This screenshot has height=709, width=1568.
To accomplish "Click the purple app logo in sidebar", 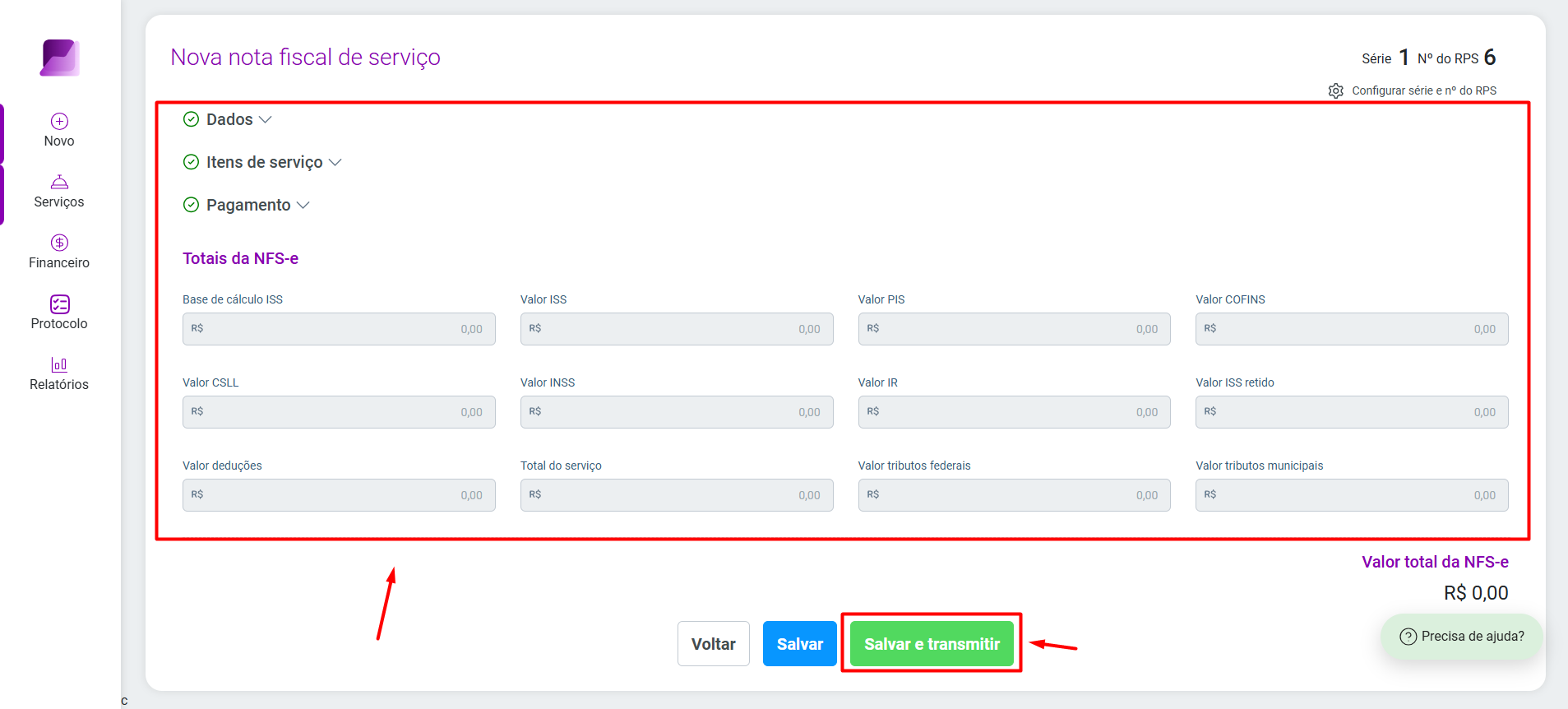I will [x=59, y=58].
